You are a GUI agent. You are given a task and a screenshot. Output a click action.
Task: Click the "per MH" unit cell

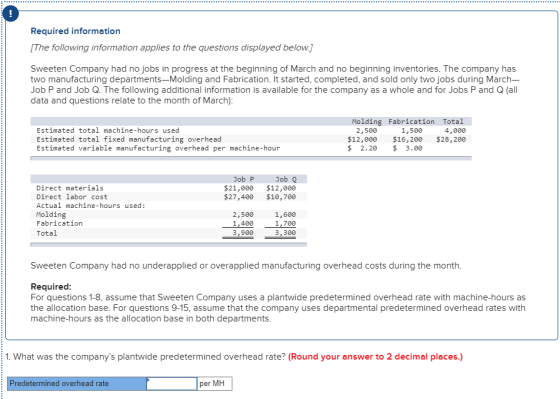tap(214, 383)
